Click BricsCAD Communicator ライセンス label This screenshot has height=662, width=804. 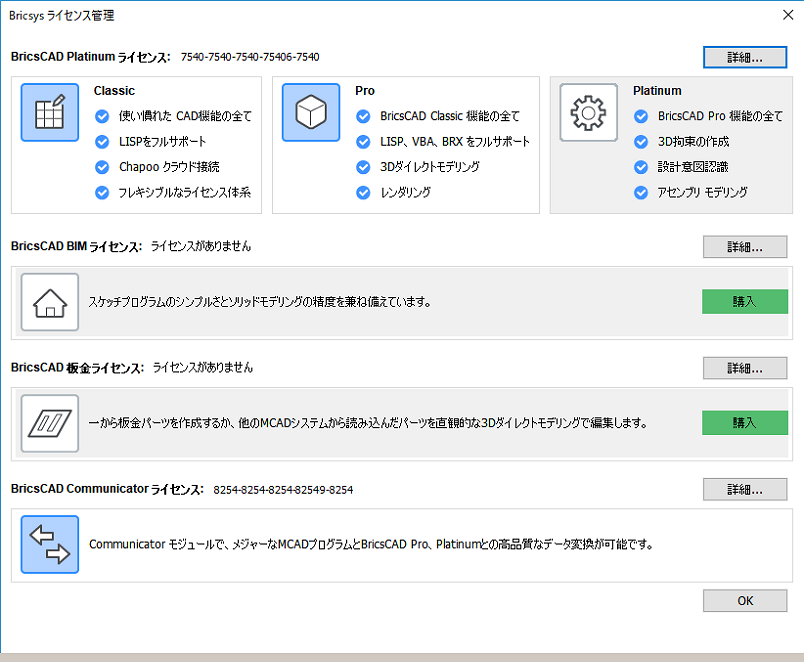[x=107, y=489]
